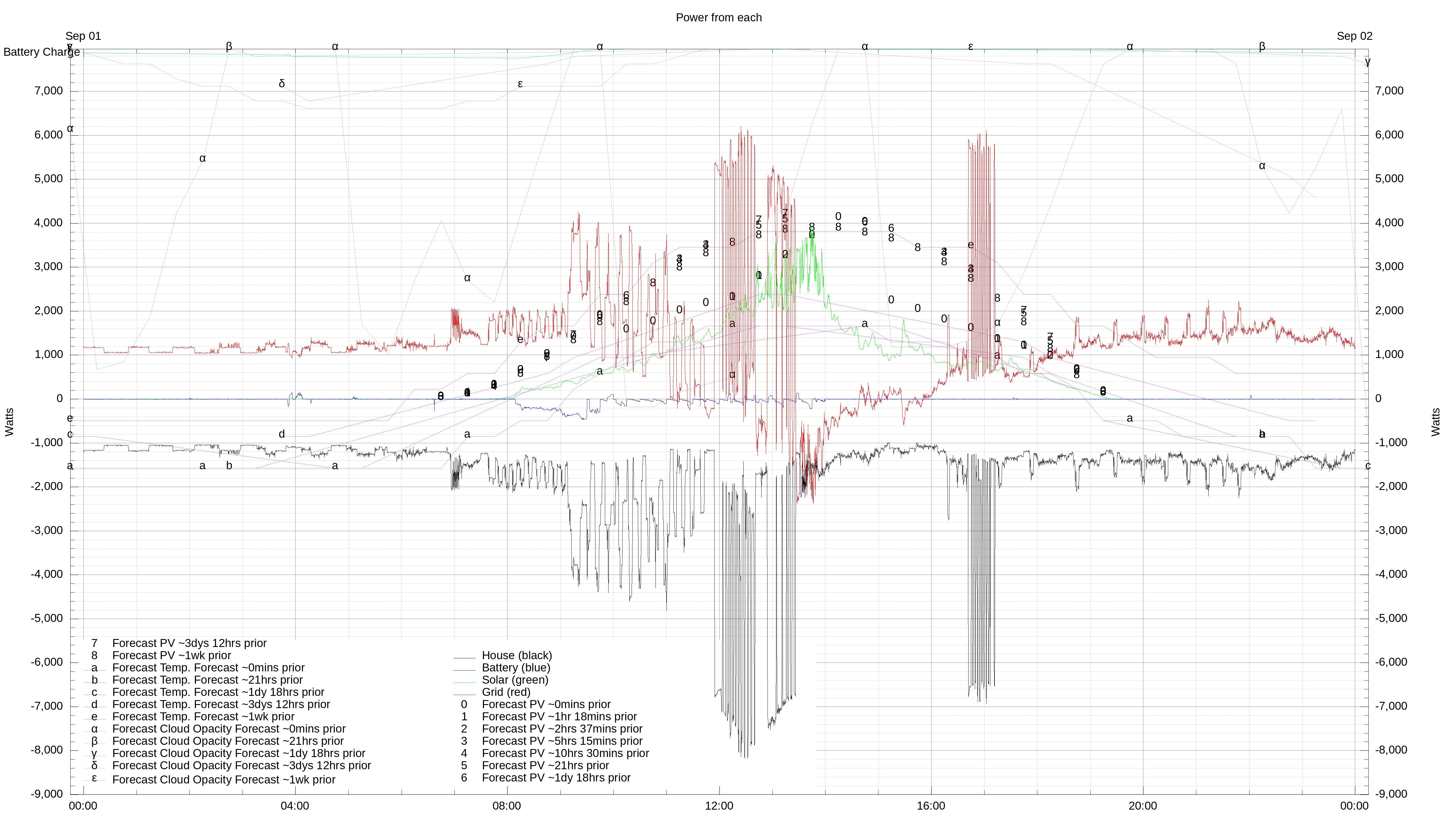Viewport: 1456px width, 819px height.
Task: Click the right-axis '-5,000' tick label
Action: point(1391,618)
